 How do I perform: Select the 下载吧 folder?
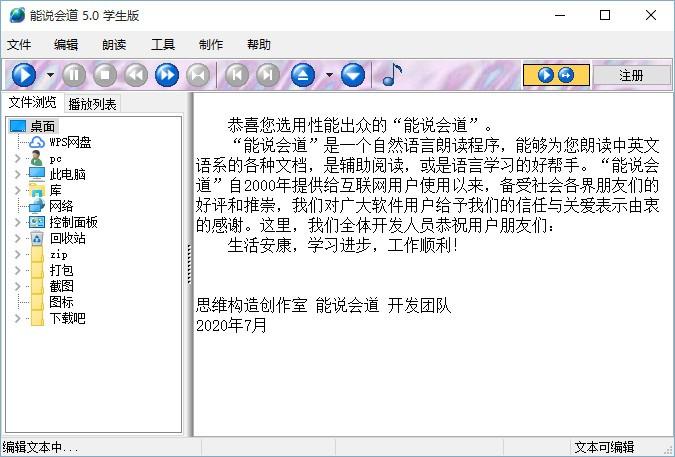click(x=68, y=318)
